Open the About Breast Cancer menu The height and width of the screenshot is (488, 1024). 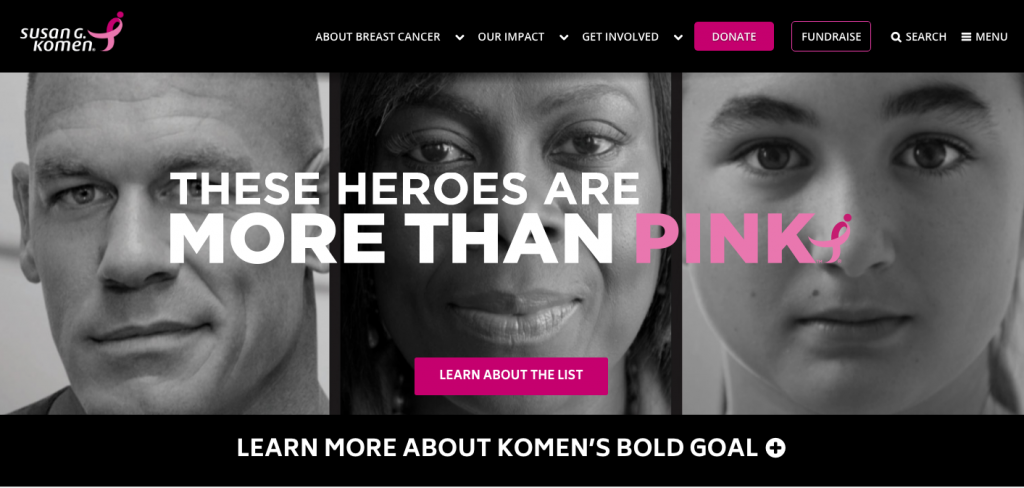[x=377, y=37]
